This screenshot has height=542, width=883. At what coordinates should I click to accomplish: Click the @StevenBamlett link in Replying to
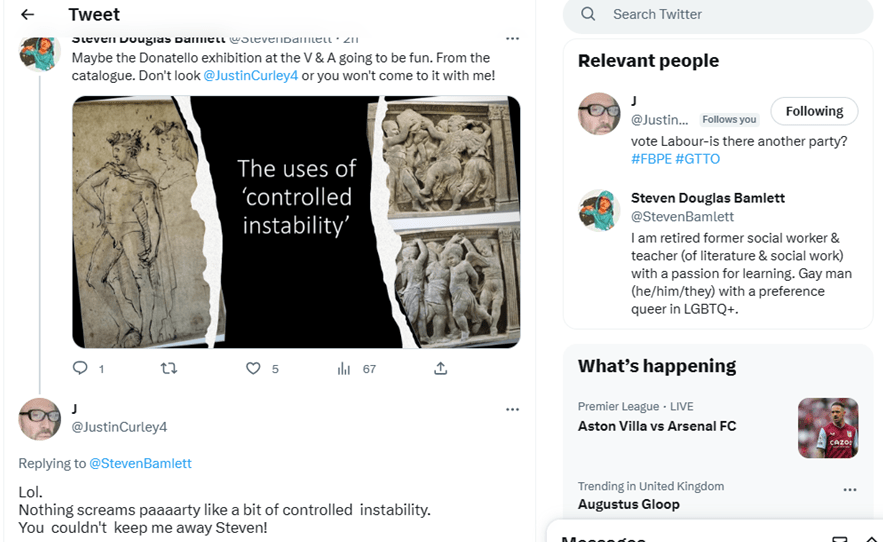140,463
